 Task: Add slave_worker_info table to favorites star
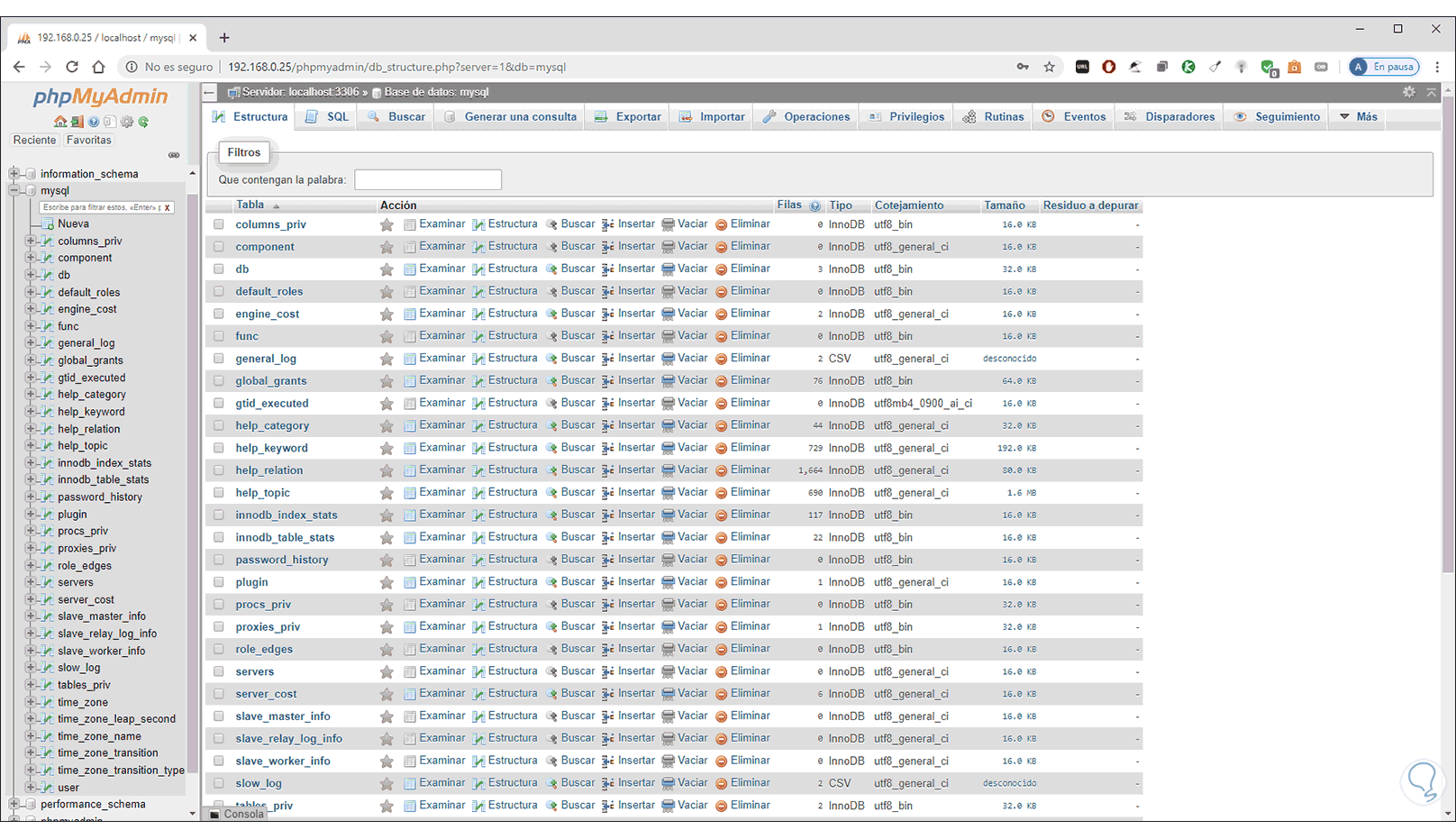tap(387, 761)
